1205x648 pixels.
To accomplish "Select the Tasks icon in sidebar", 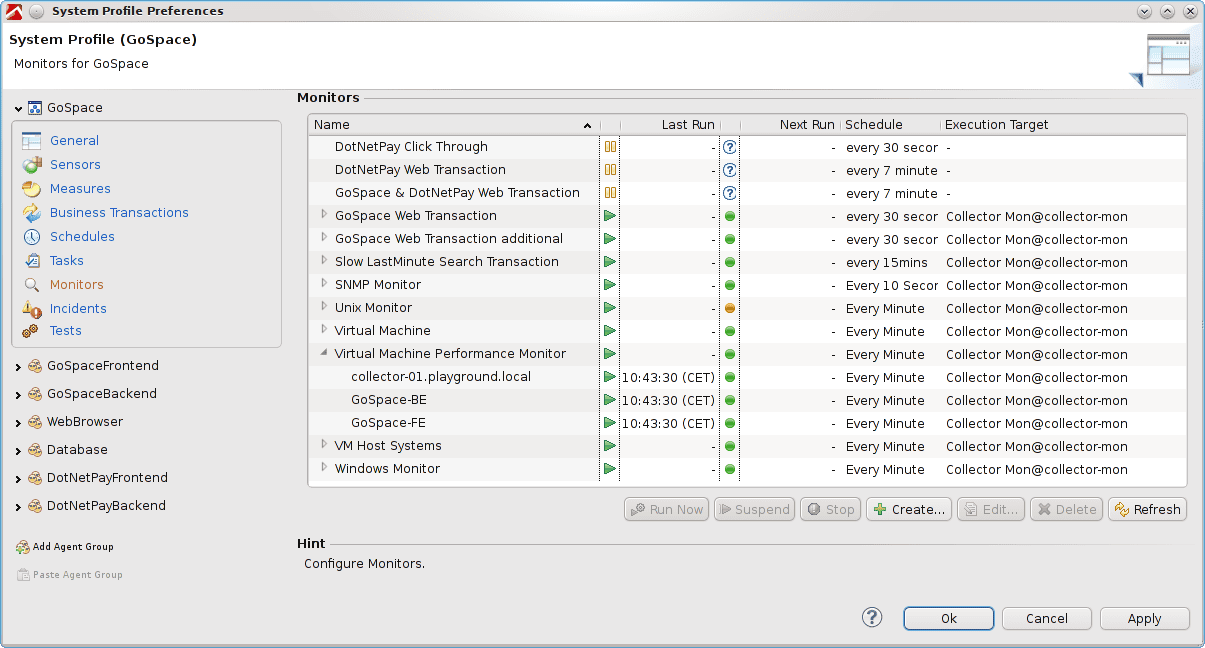I will click(31, 261).
